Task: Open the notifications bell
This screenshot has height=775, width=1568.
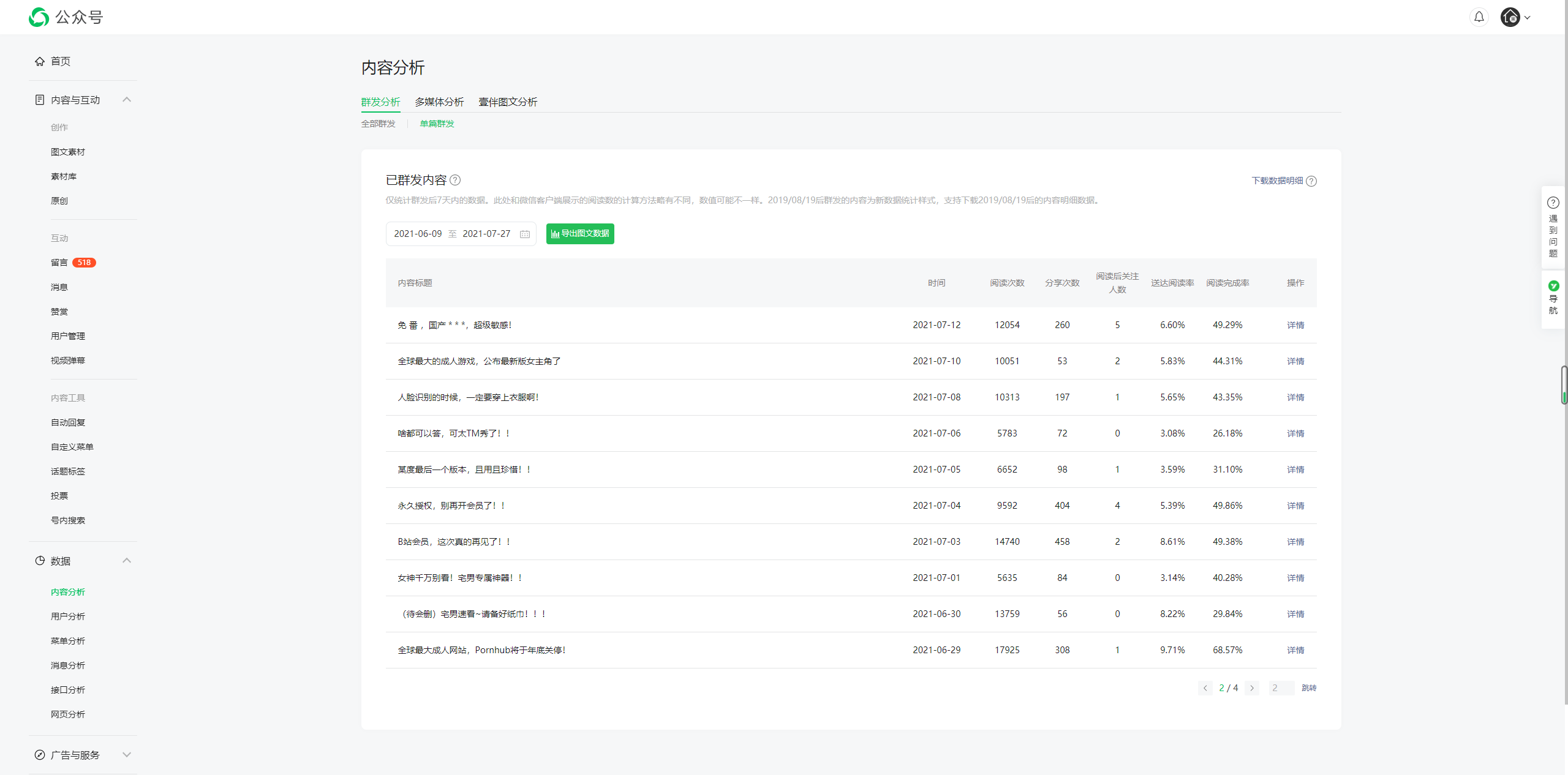Action: point(1479,17)
